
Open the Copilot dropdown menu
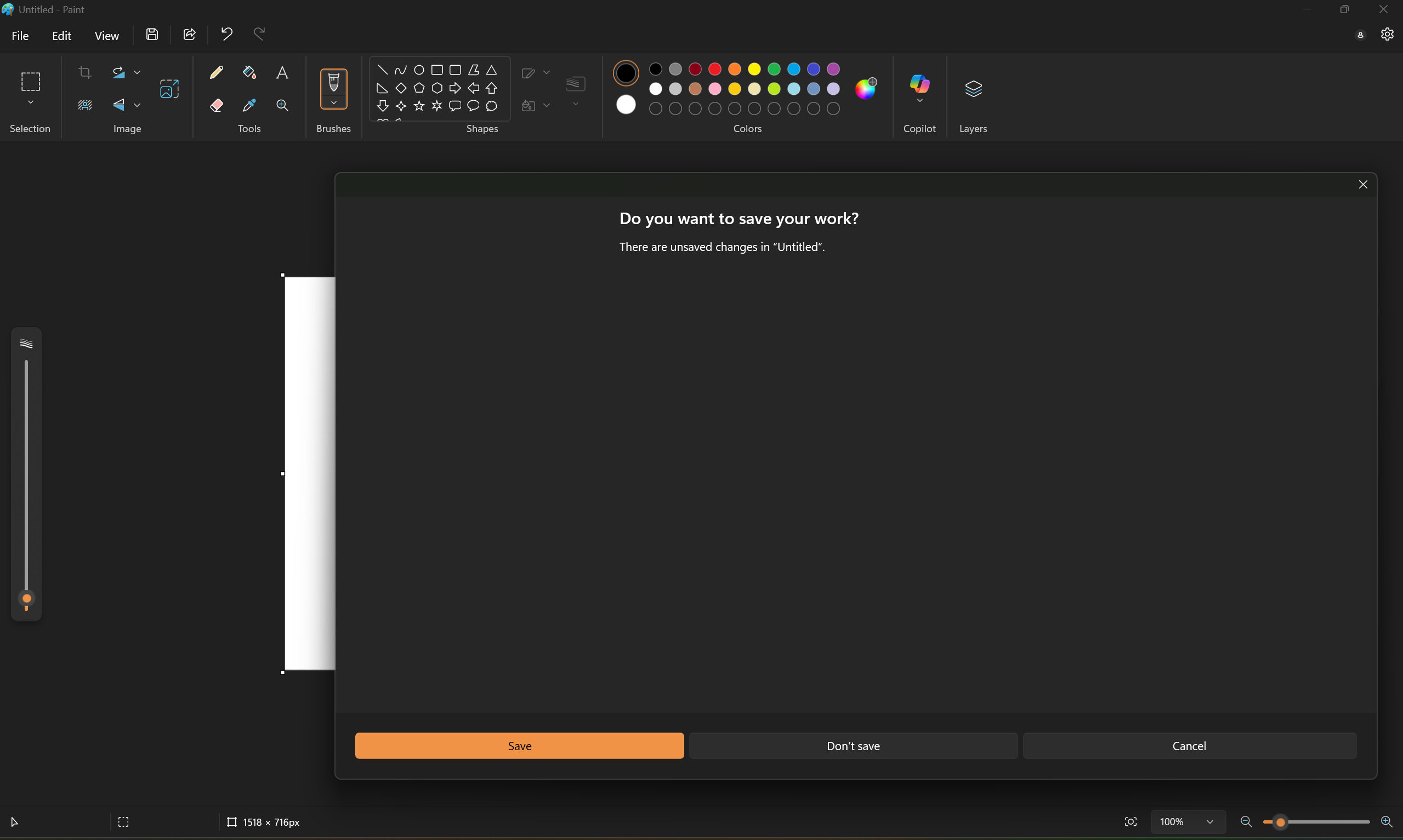(x=919, y=101)
